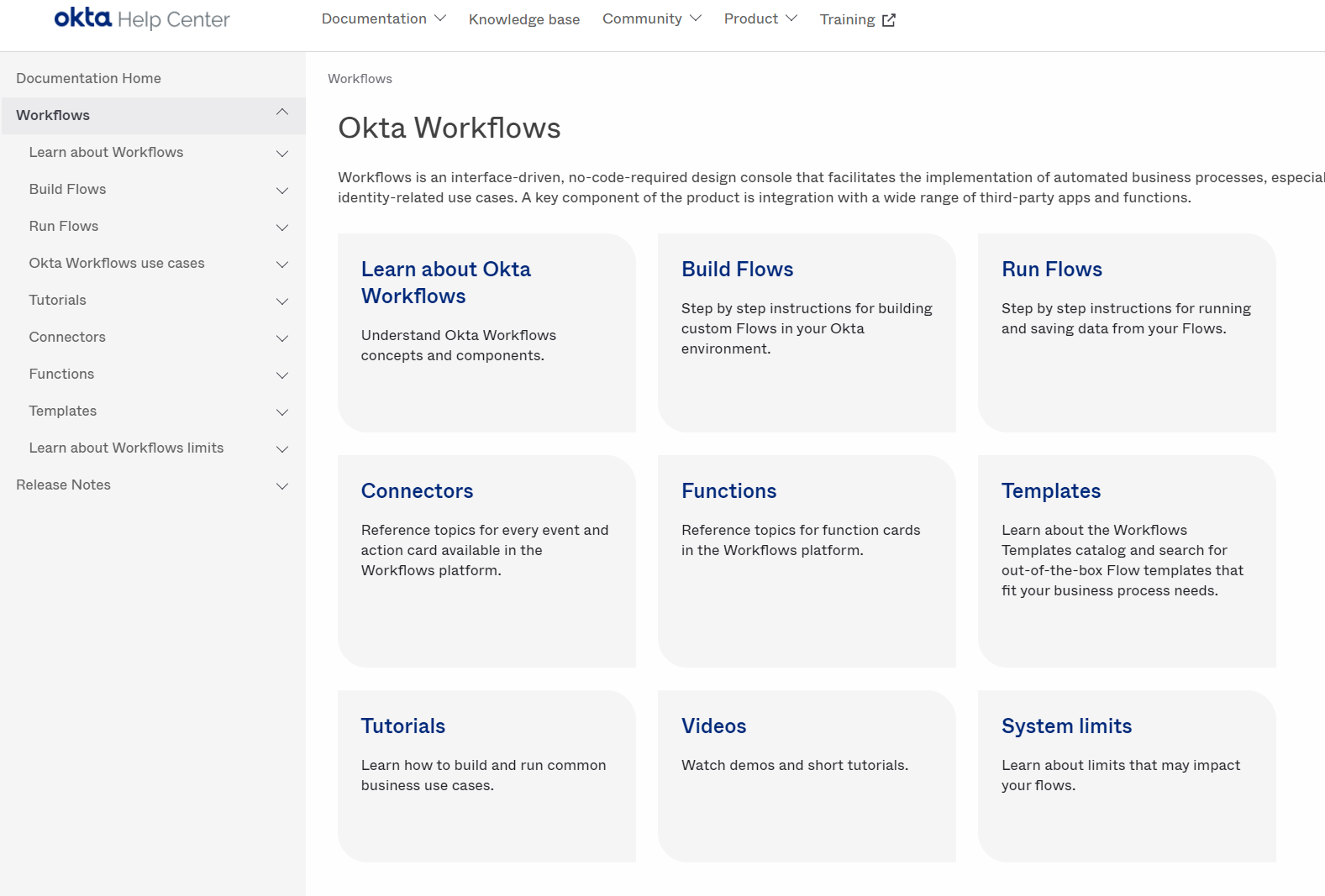This screenshot has height=896, width=1325.
Task: Open Learn about Okta Workflows card link
Action: tap(445, 282)
